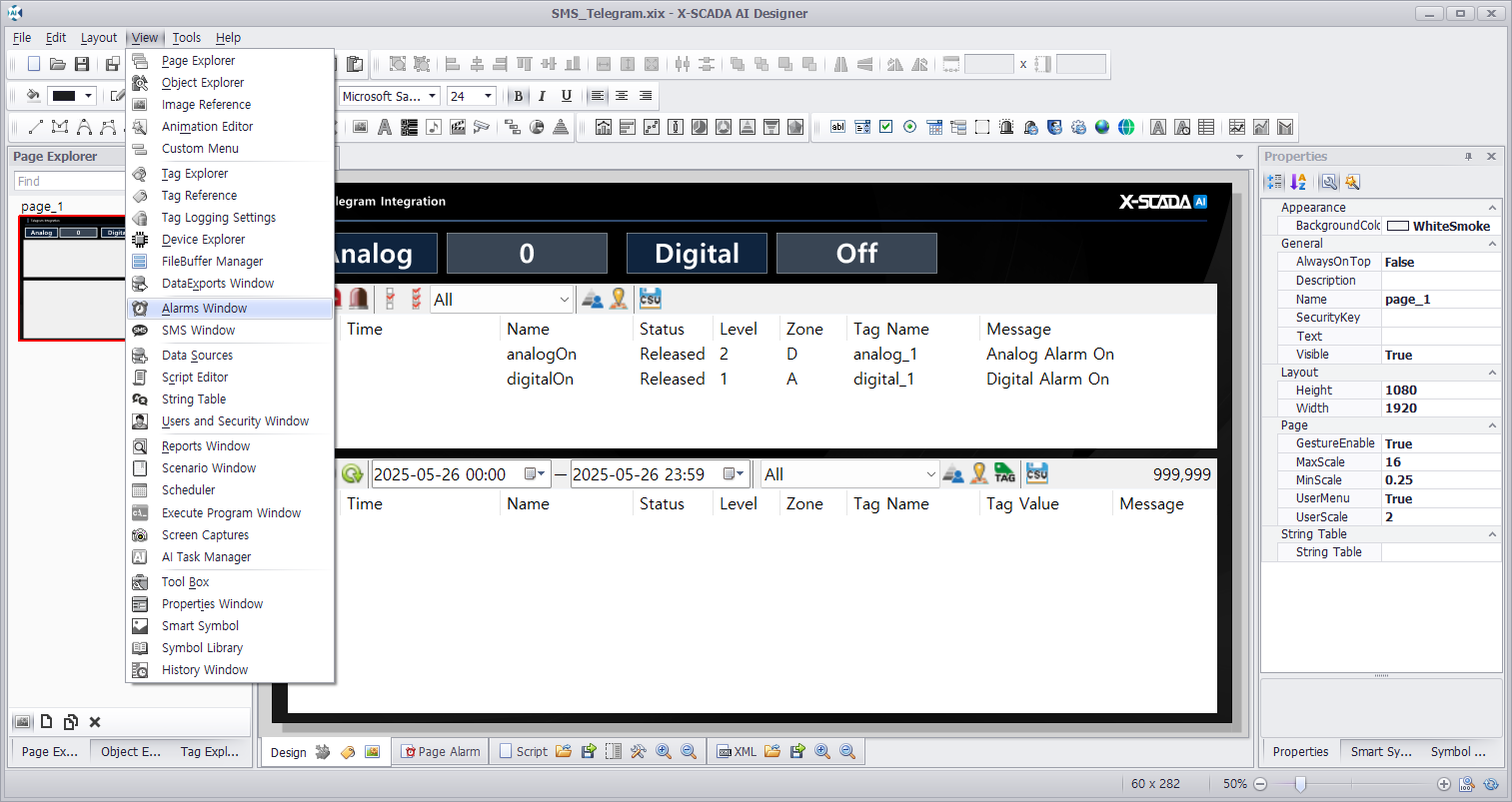Create a new file from toolbar
Screen dimensions: 1512x802
[x=34, y=64]
